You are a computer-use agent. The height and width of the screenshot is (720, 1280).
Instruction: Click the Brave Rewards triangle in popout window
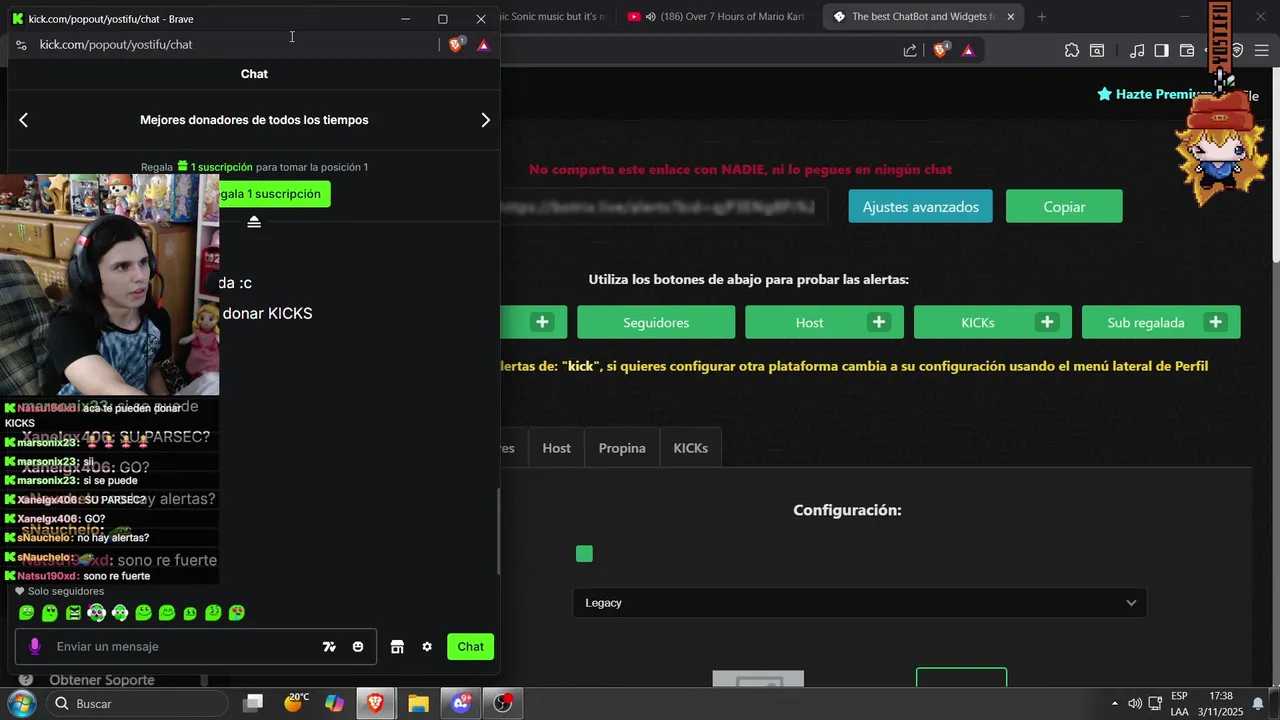[x=484, y=45]
